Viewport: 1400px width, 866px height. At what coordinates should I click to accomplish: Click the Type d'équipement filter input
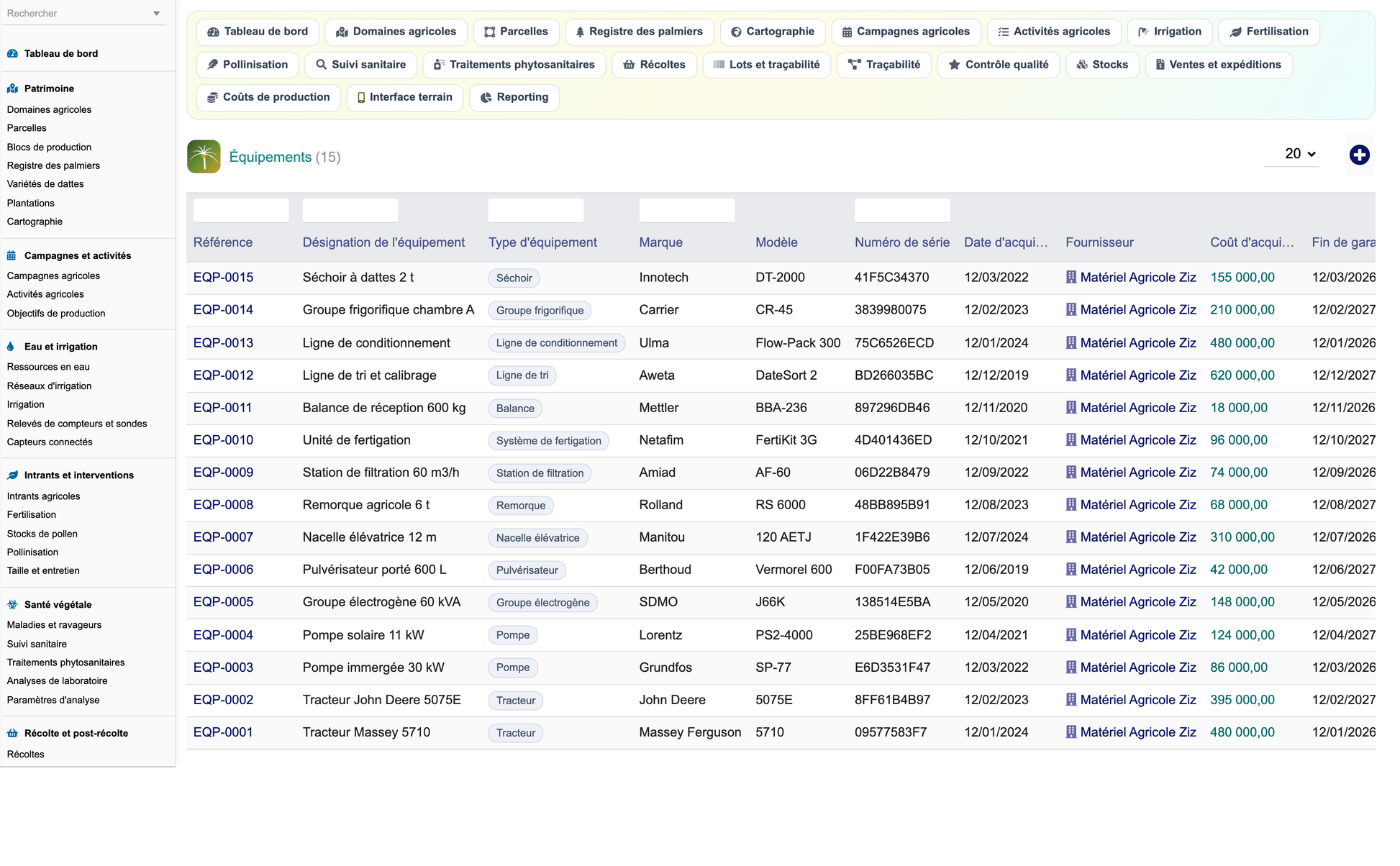click(x=536, y=210)
